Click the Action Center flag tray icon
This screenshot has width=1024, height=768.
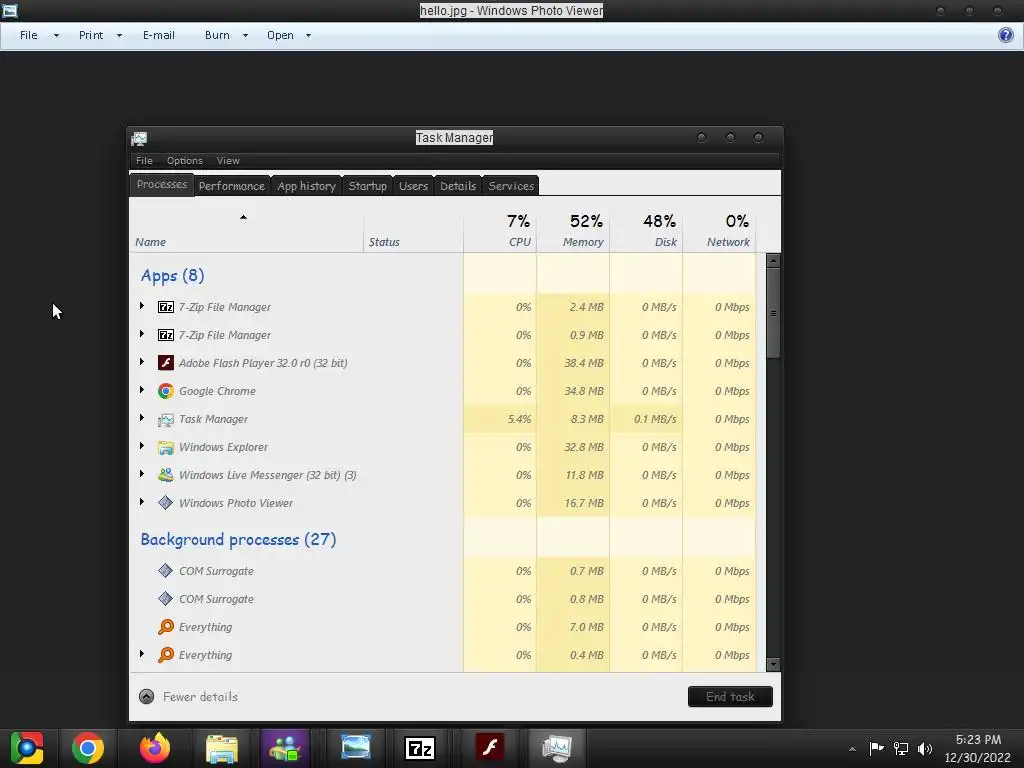[x=876, y=748]
